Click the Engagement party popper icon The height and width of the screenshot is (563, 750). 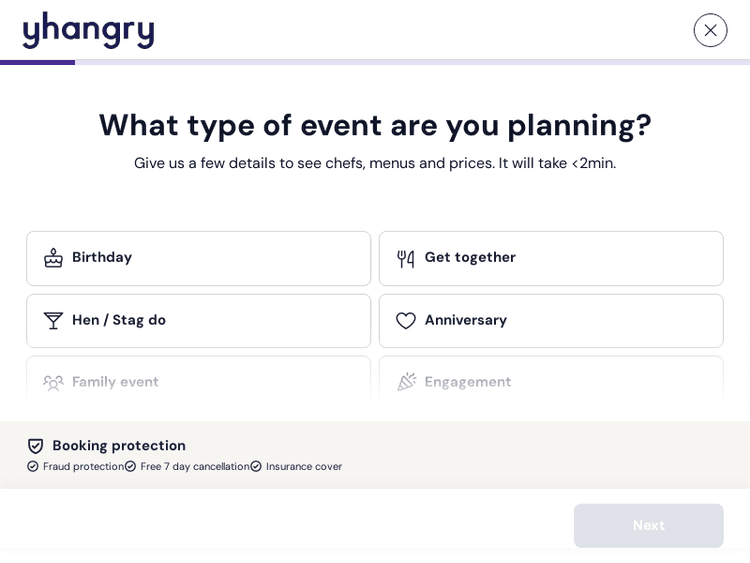point(406,382)
